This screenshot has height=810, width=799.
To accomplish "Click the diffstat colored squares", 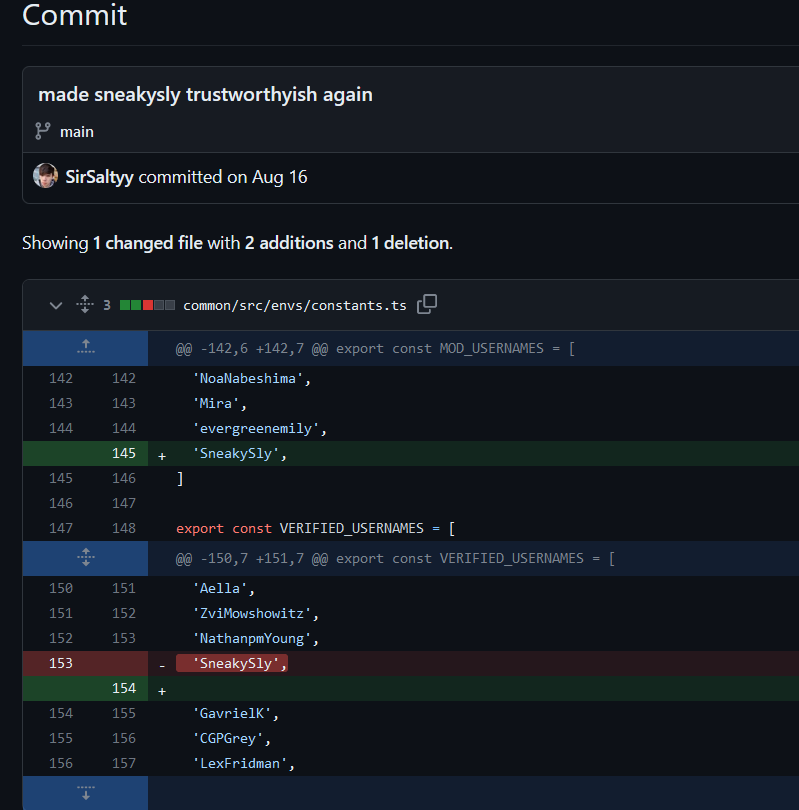I will [x=147, y=305].
